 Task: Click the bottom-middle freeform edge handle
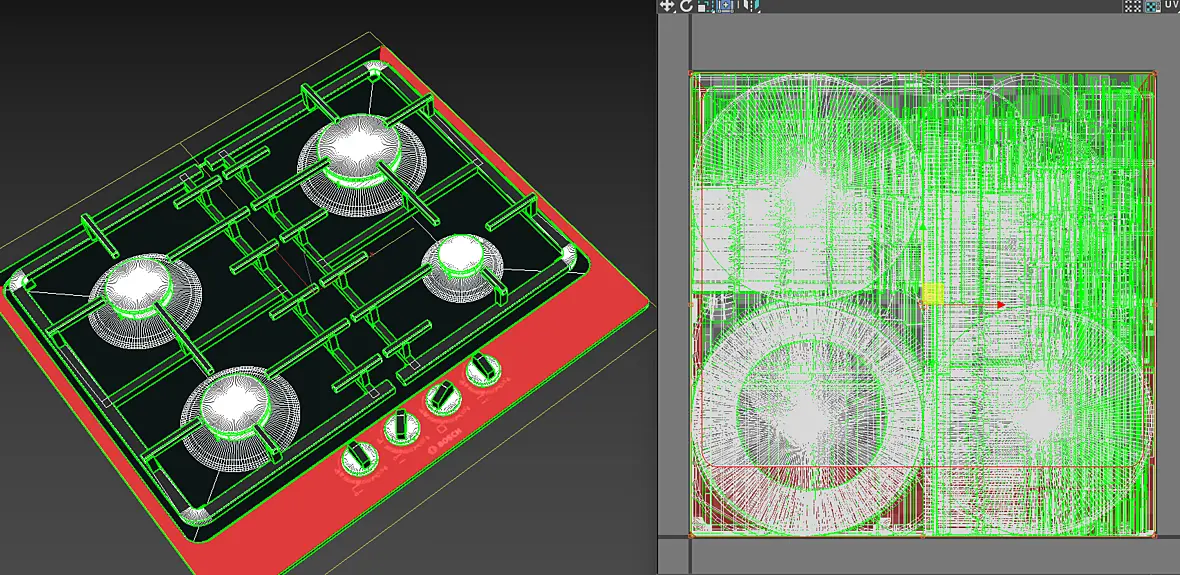point(923,536)
